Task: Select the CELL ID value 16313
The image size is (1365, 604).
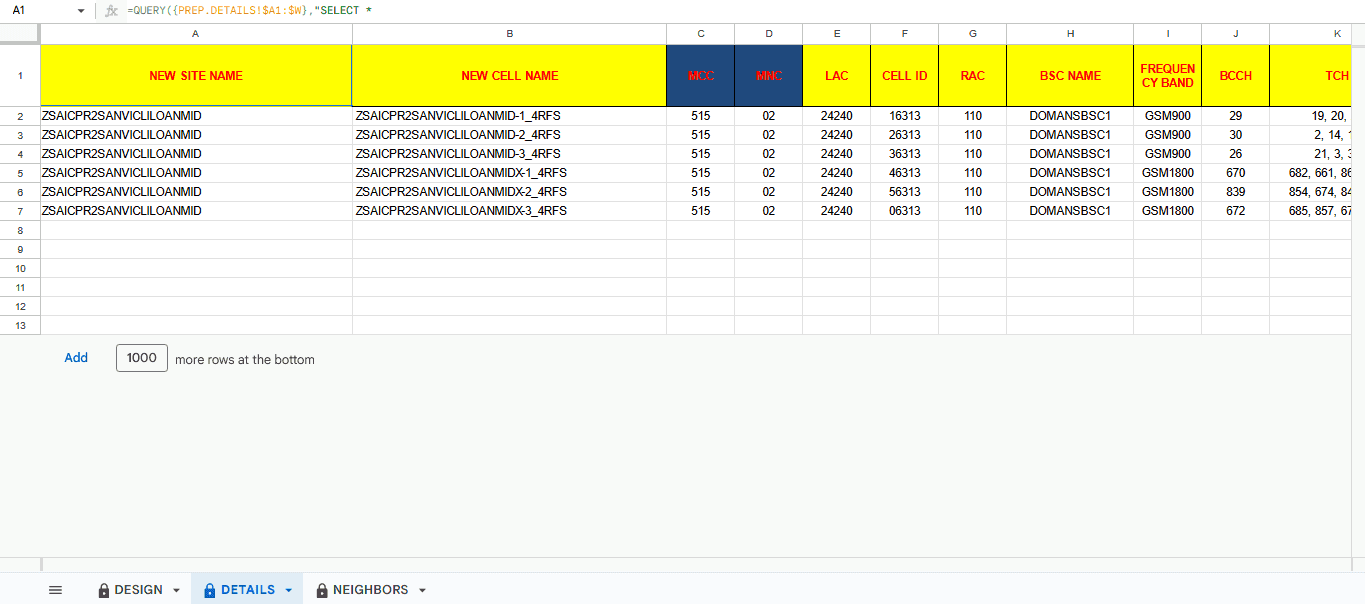Action: pyautogui.click(x=904, y=116)
